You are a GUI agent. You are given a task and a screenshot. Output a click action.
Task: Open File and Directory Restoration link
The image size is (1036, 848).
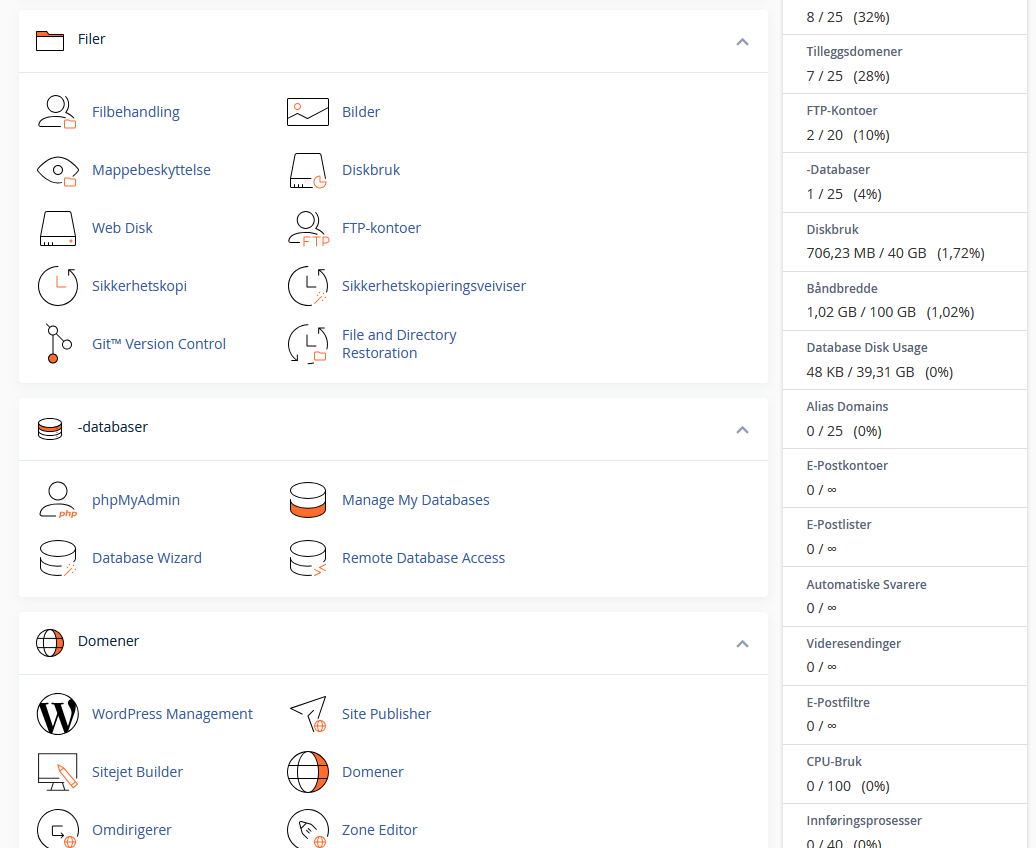[x=398, y=344]
